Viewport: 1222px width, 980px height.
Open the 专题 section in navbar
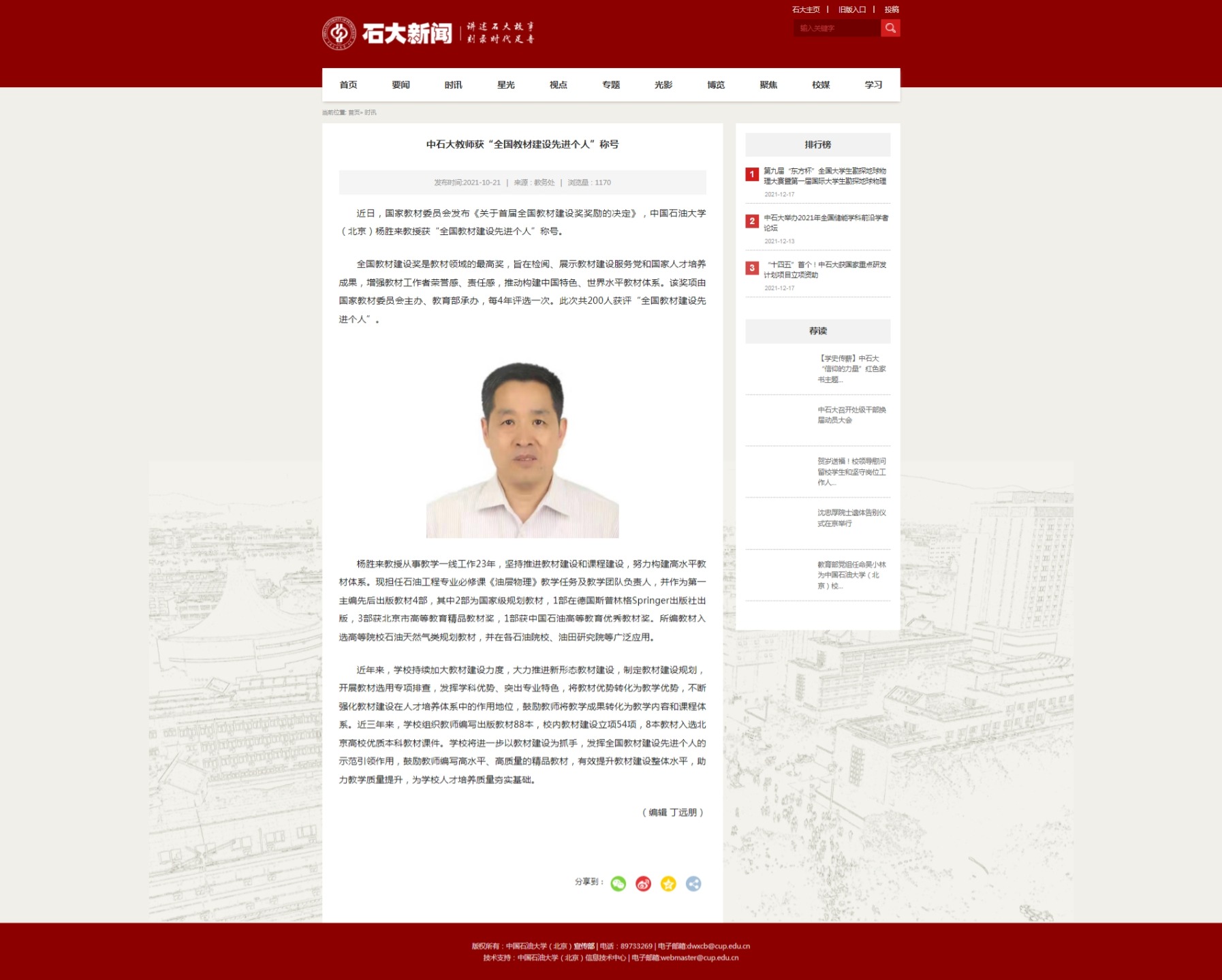610,85
